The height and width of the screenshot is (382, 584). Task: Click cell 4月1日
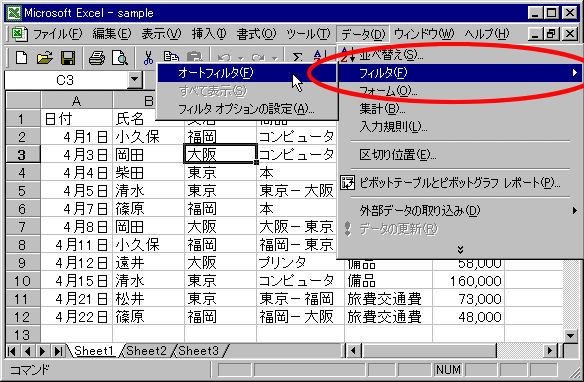tap(76, 137)
